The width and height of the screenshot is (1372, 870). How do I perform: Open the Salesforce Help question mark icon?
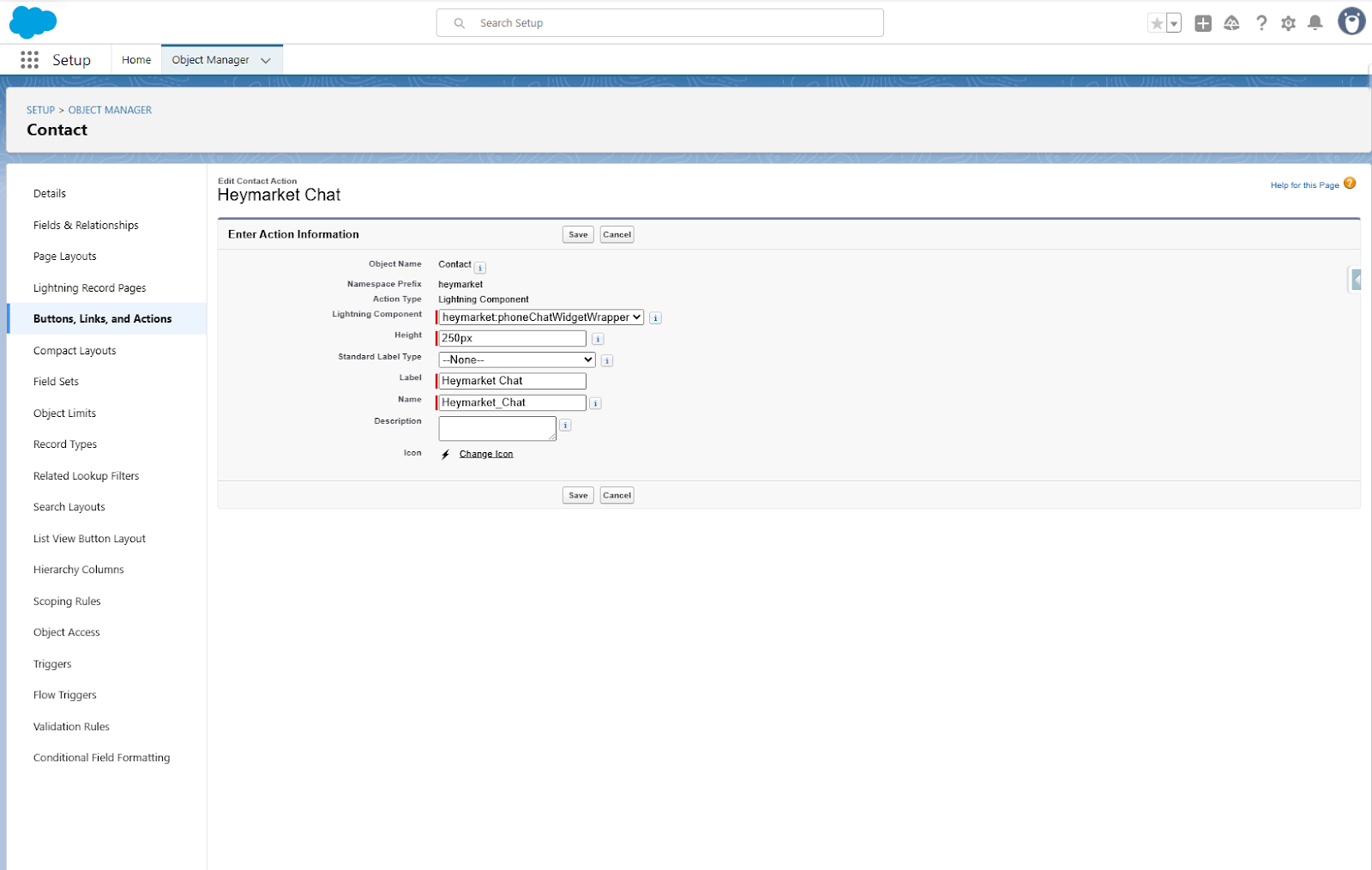coord(1261,23)
